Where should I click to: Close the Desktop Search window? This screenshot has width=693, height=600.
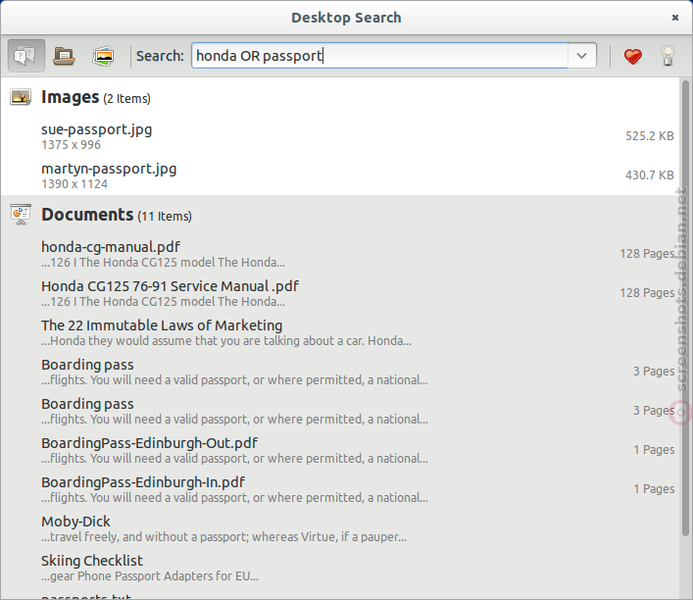[x=675, y=18]
